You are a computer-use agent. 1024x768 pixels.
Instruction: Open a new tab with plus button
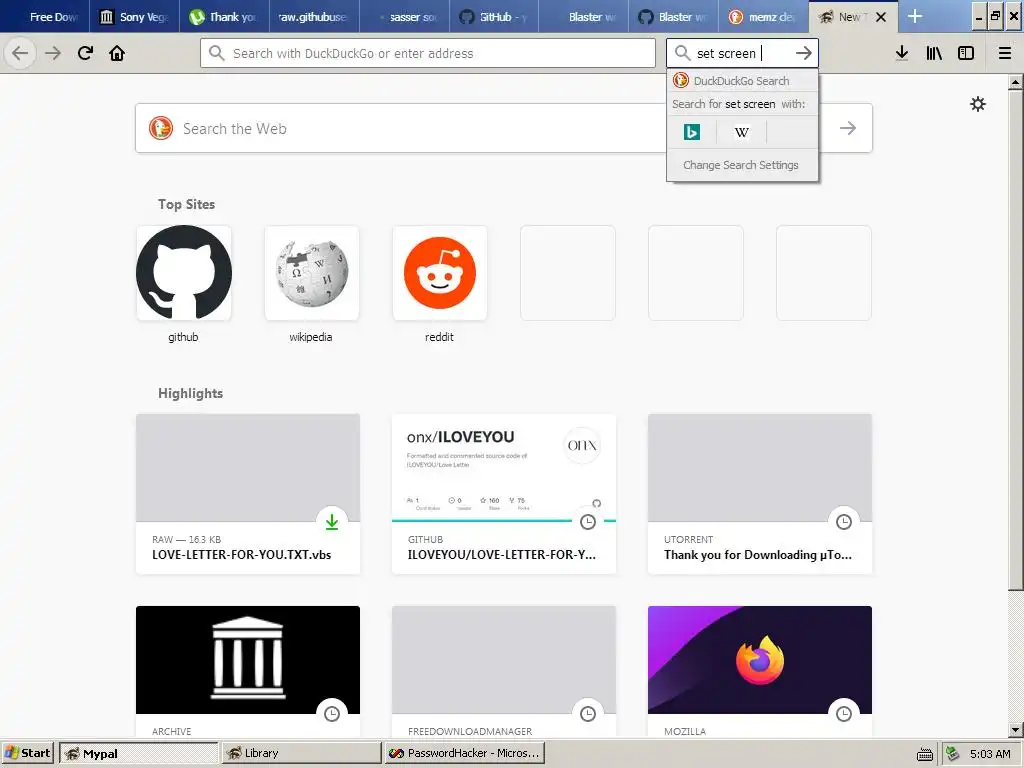click(x=915, y=16)
